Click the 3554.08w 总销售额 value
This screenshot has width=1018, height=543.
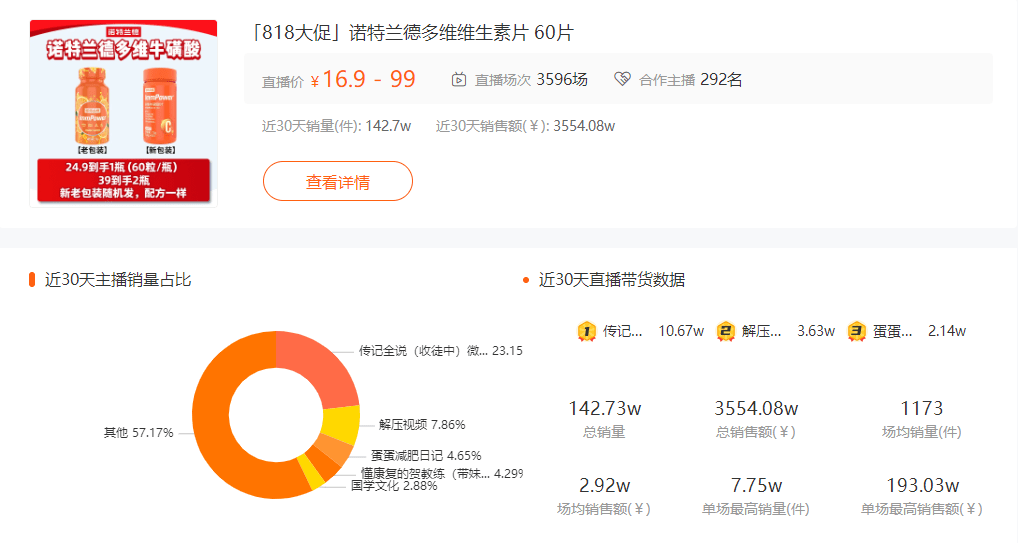(756, 409)
